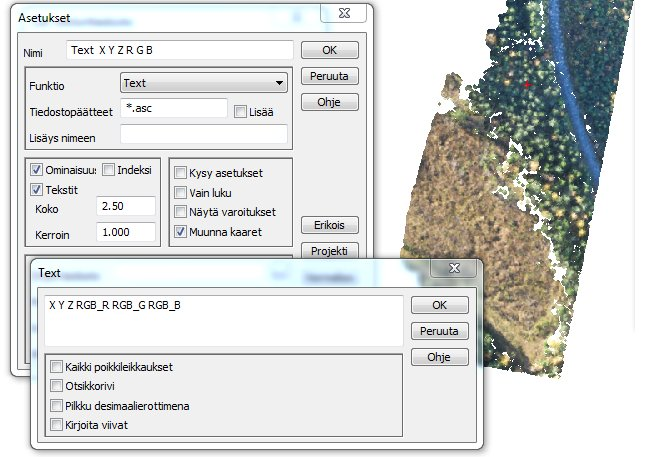658x457 pixels.
Task: Click Peruuta in the Asetukset dialog
Action: (330, 76)
